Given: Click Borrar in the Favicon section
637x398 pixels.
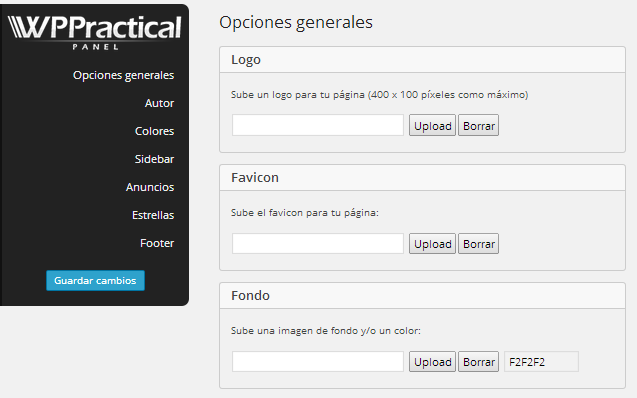Looking at the screenshot, I should point(479,244).
